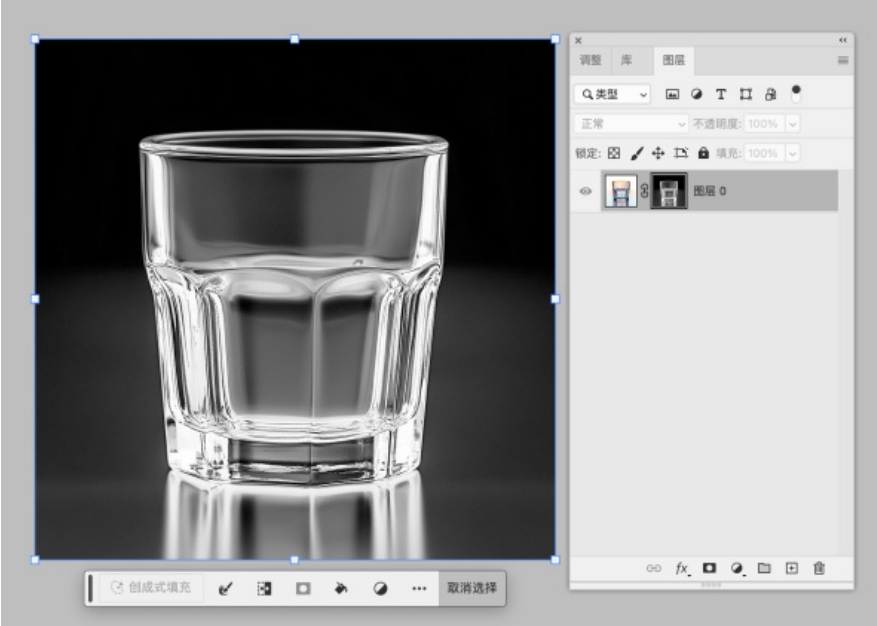Expand the 不透明度 opacity dropdown arrow

point(794,124)
